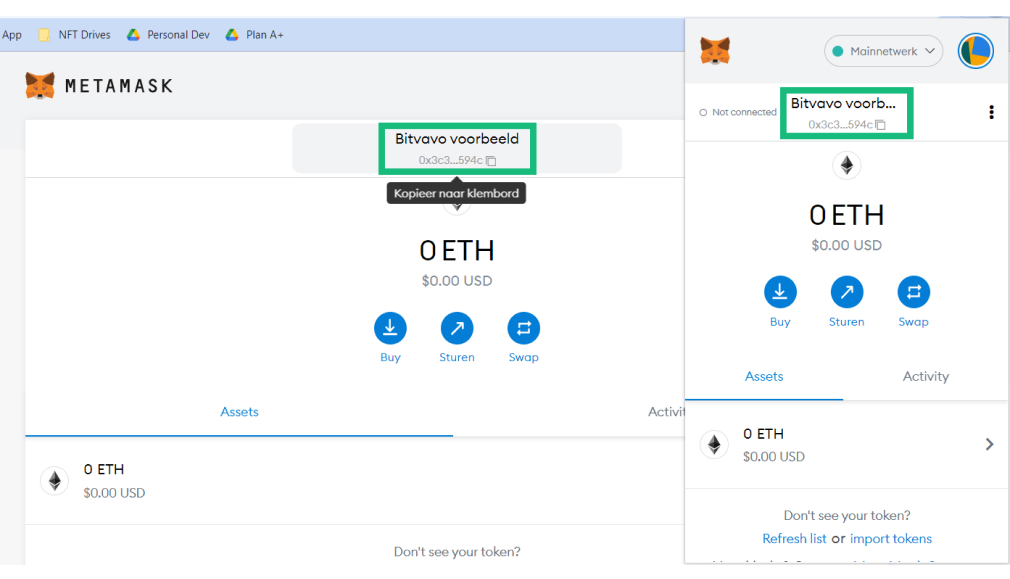Click the Bitvavo voorbeeld account name
The image size is (1010, 579).
(457, 138)
